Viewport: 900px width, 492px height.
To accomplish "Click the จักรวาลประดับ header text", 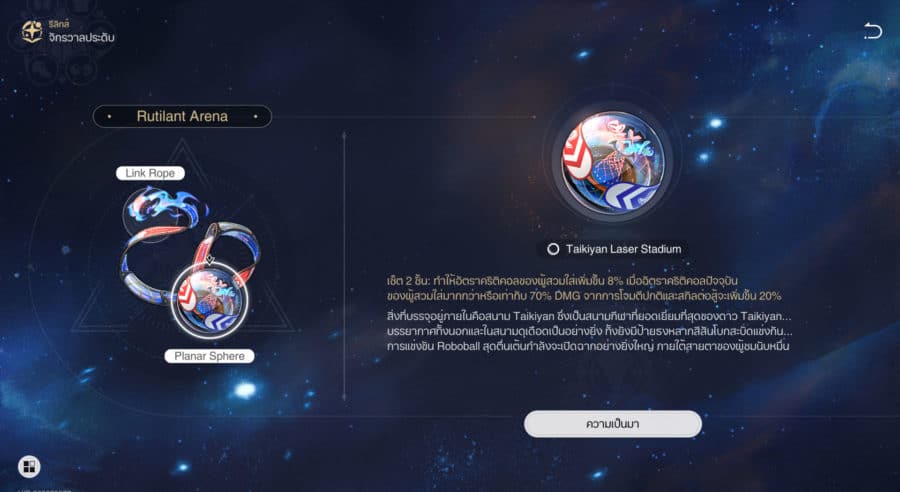I will (x=82, y=38).
